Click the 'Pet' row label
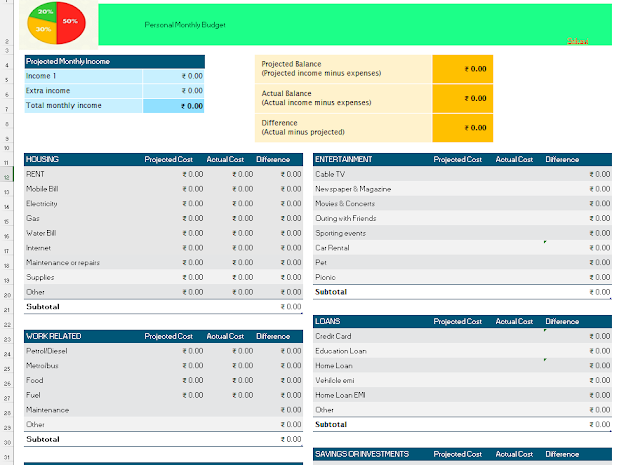Screen dimensions: 640x465 [321, 263]
